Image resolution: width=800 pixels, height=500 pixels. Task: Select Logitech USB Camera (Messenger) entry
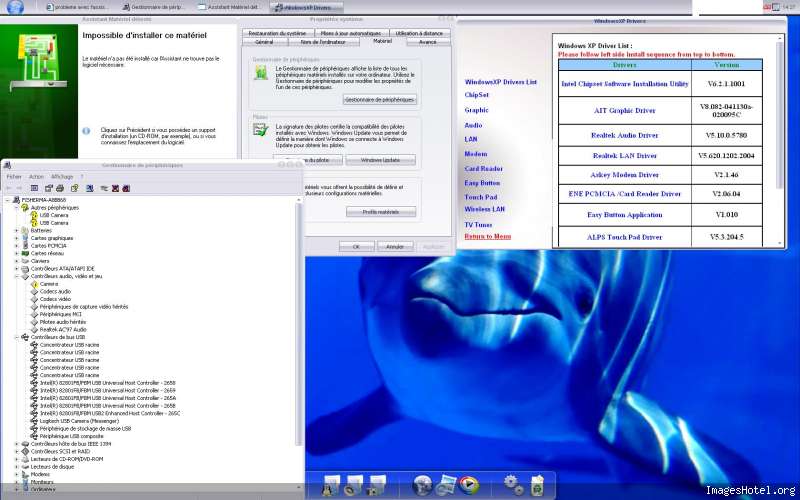(x=79, y=421)
